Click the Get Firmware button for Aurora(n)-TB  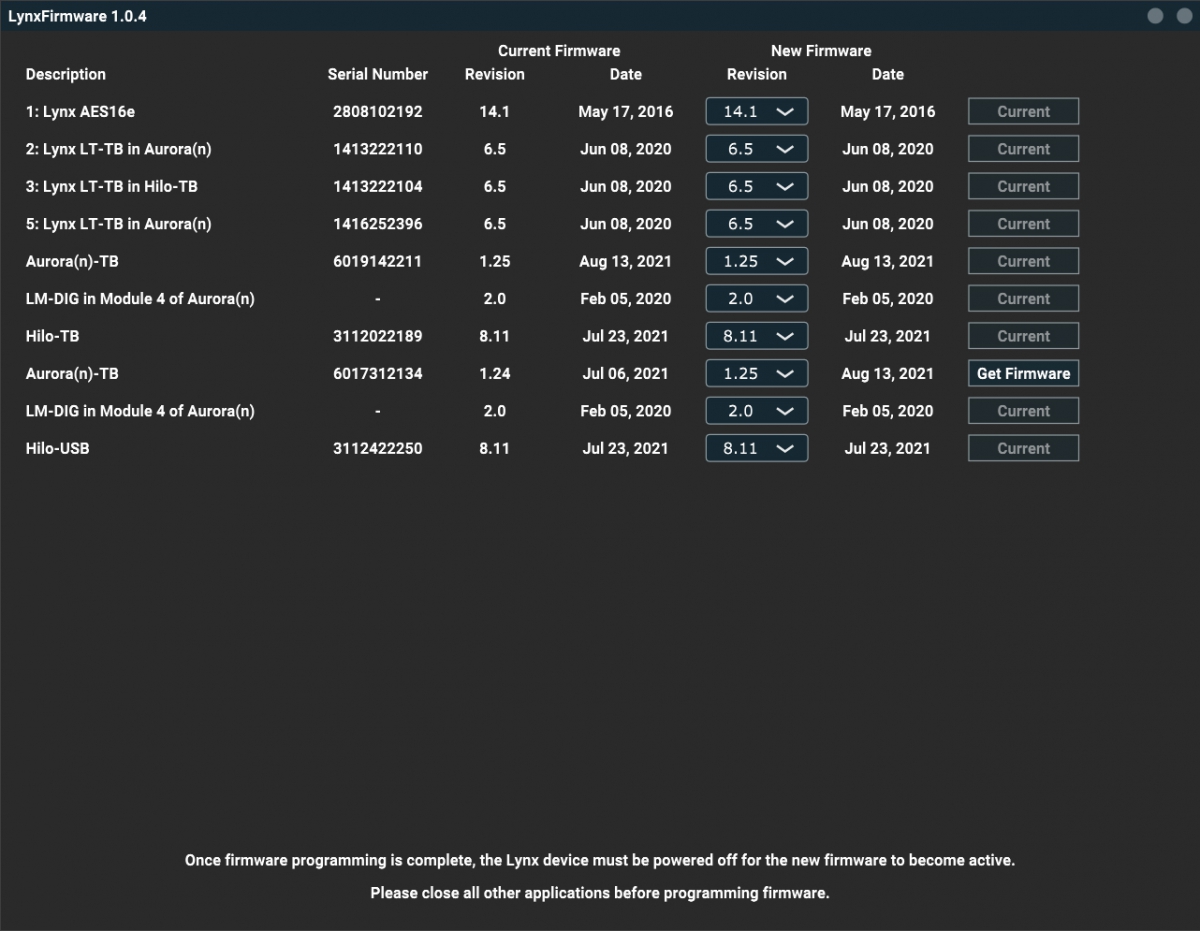coord(1023,373)
